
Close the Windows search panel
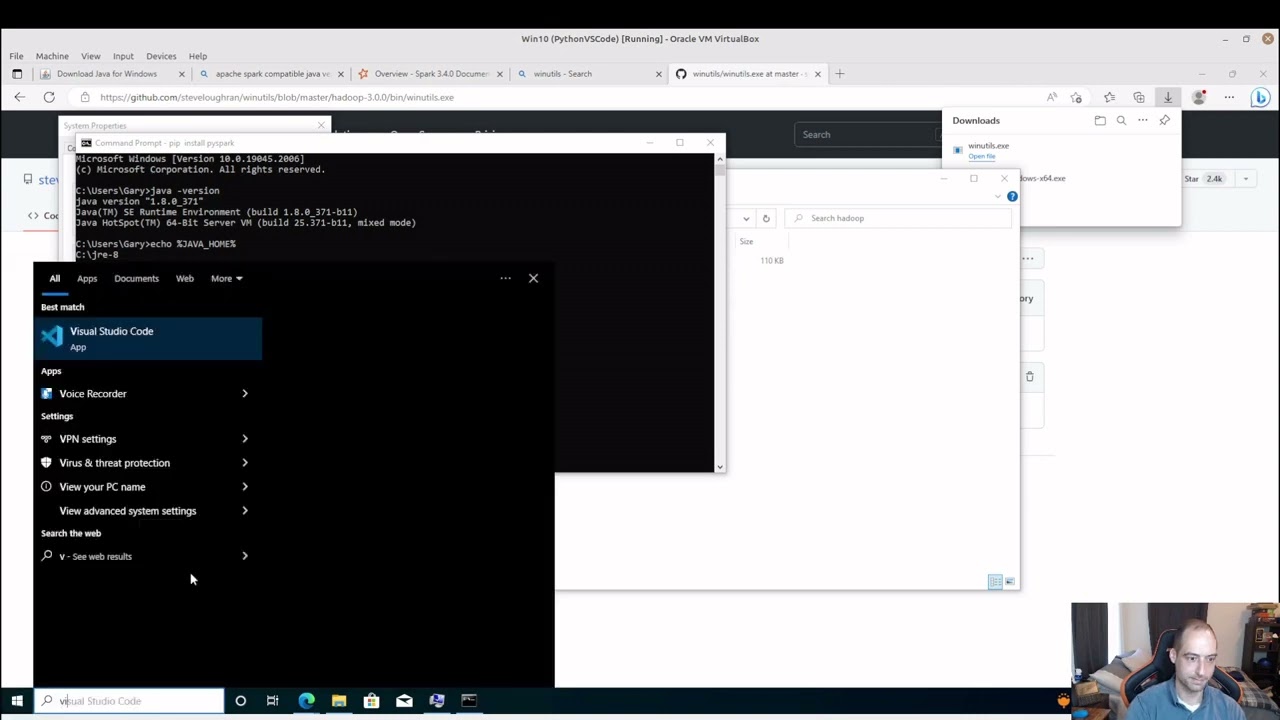(x=533, y=278)
